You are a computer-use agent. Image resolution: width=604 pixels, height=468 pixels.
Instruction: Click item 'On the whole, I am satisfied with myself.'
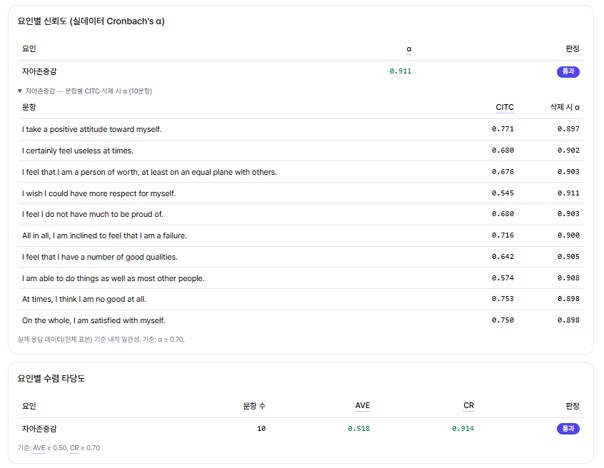[94, 320]
